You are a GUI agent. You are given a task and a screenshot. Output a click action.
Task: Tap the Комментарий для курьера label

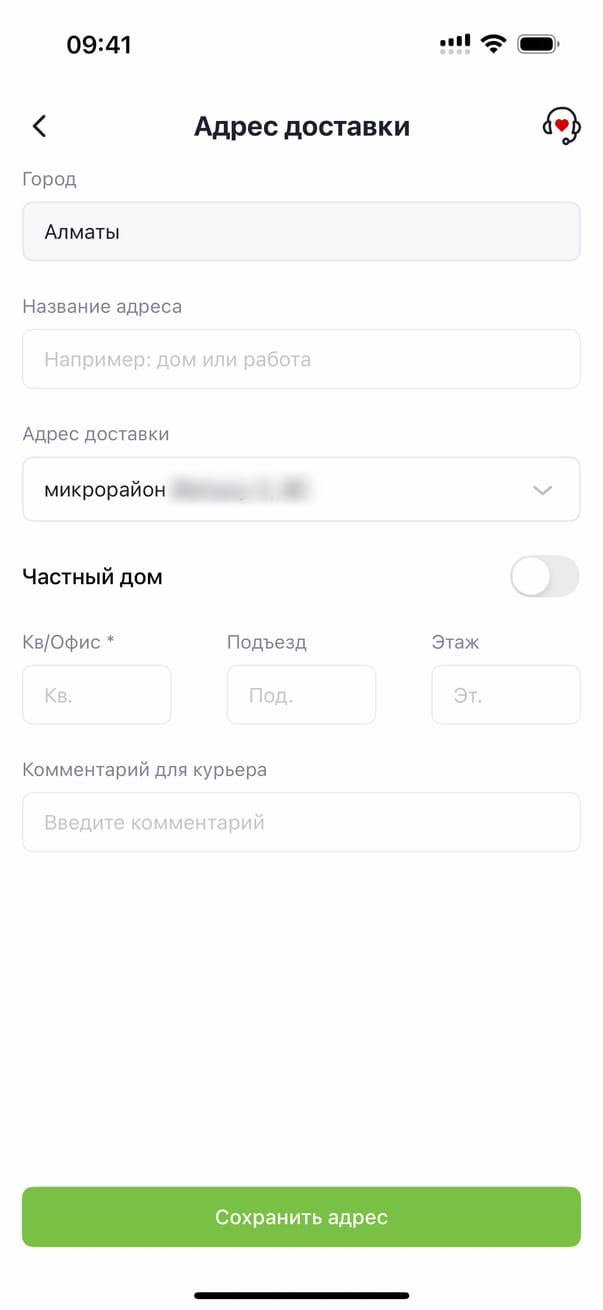point(144,770)
